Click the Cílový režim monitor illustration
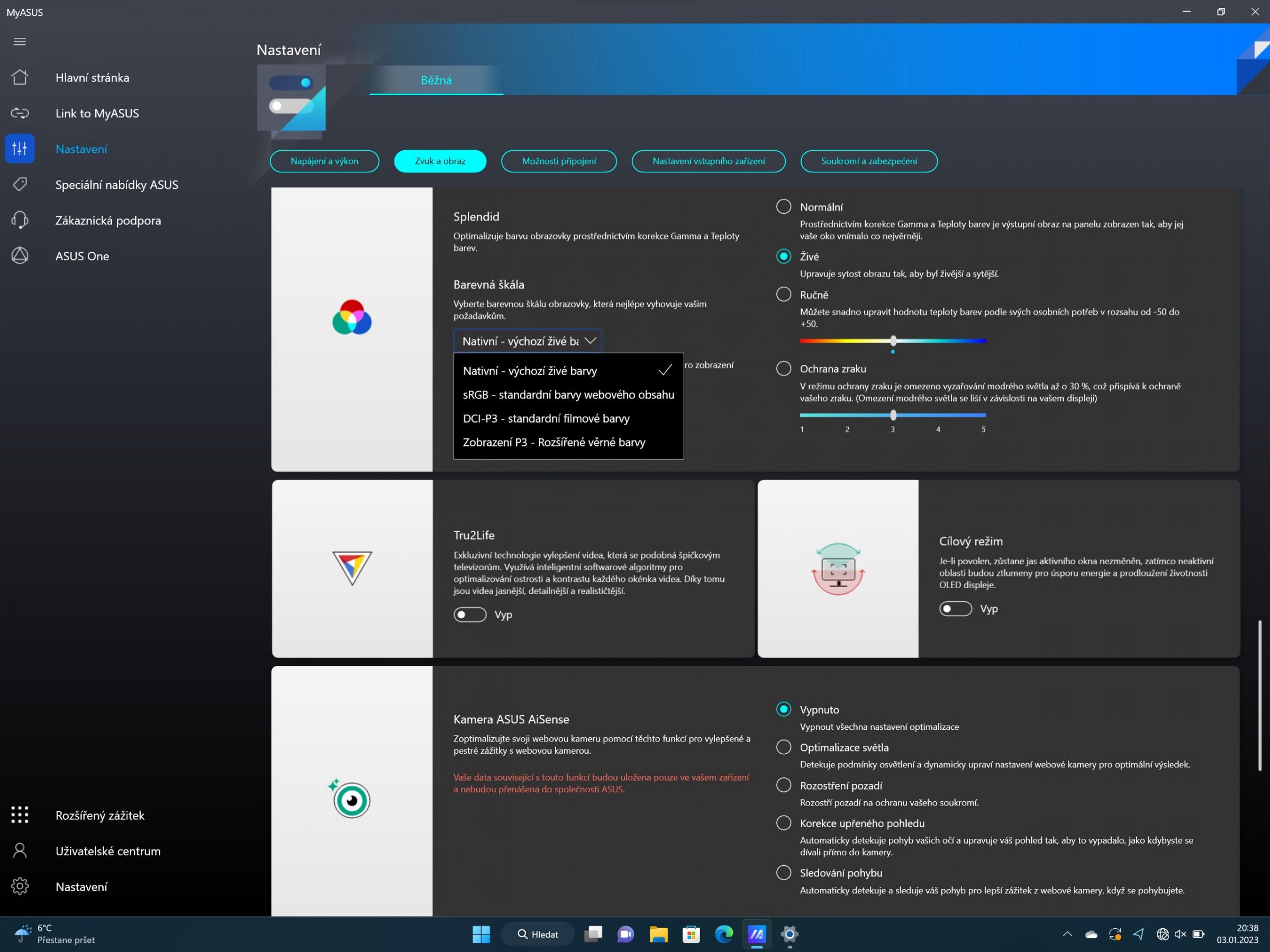Viewport: 1270px width, 952px height. 838,569
